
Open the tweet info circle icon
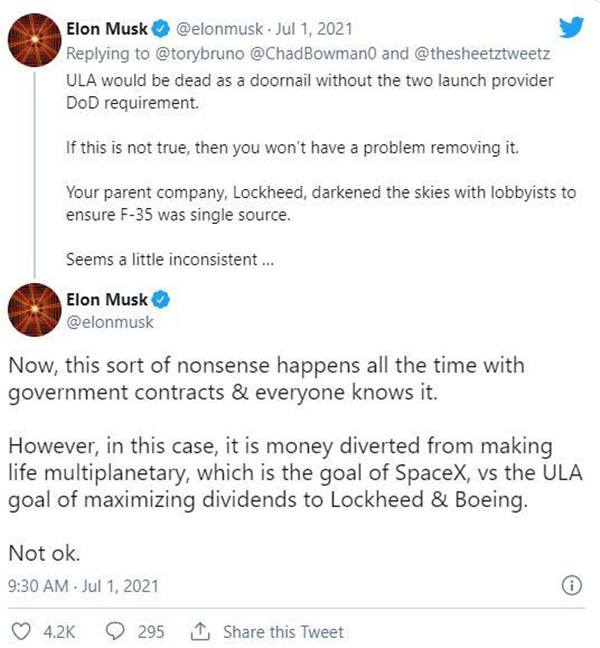(x=572, y=586)
